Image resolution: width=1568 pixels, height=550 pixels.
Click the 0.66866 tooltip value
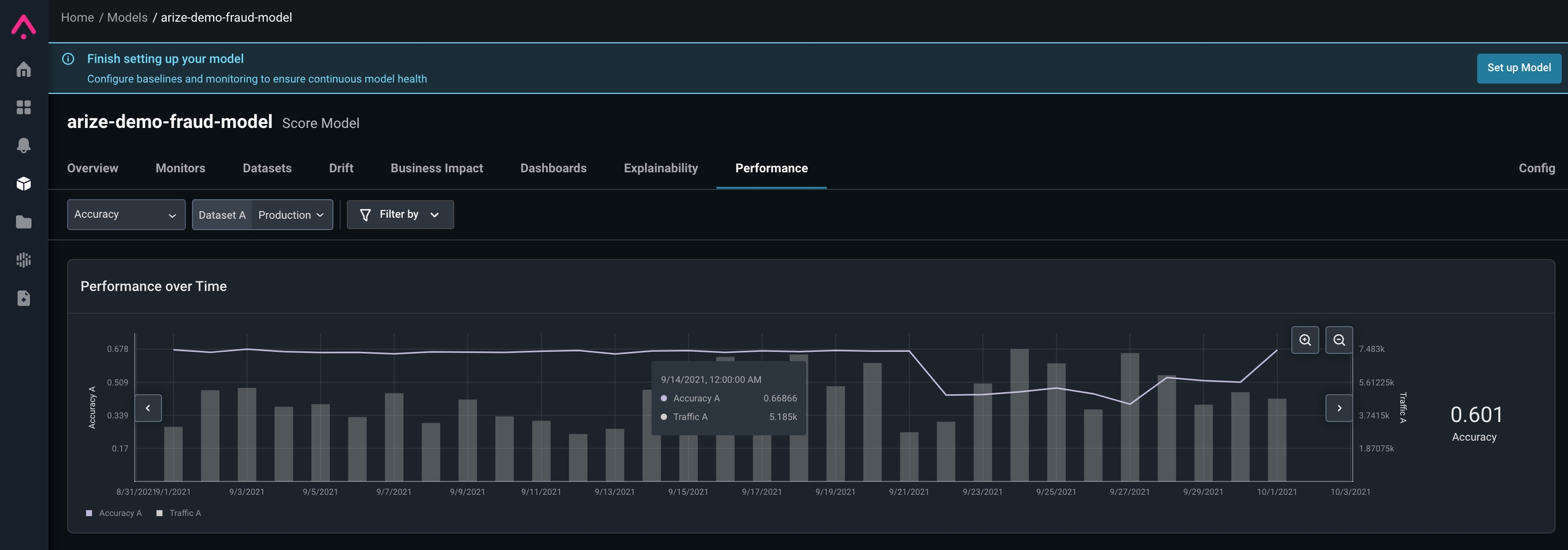click(x=780, y=398)
